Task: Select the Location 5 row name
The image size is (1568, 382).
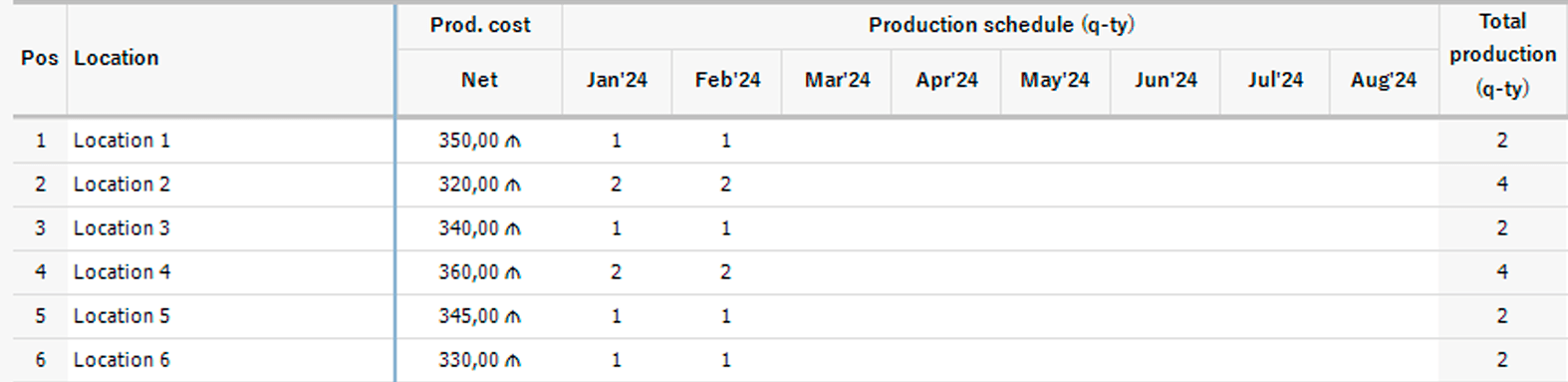Action: click(x=122, y=316)
